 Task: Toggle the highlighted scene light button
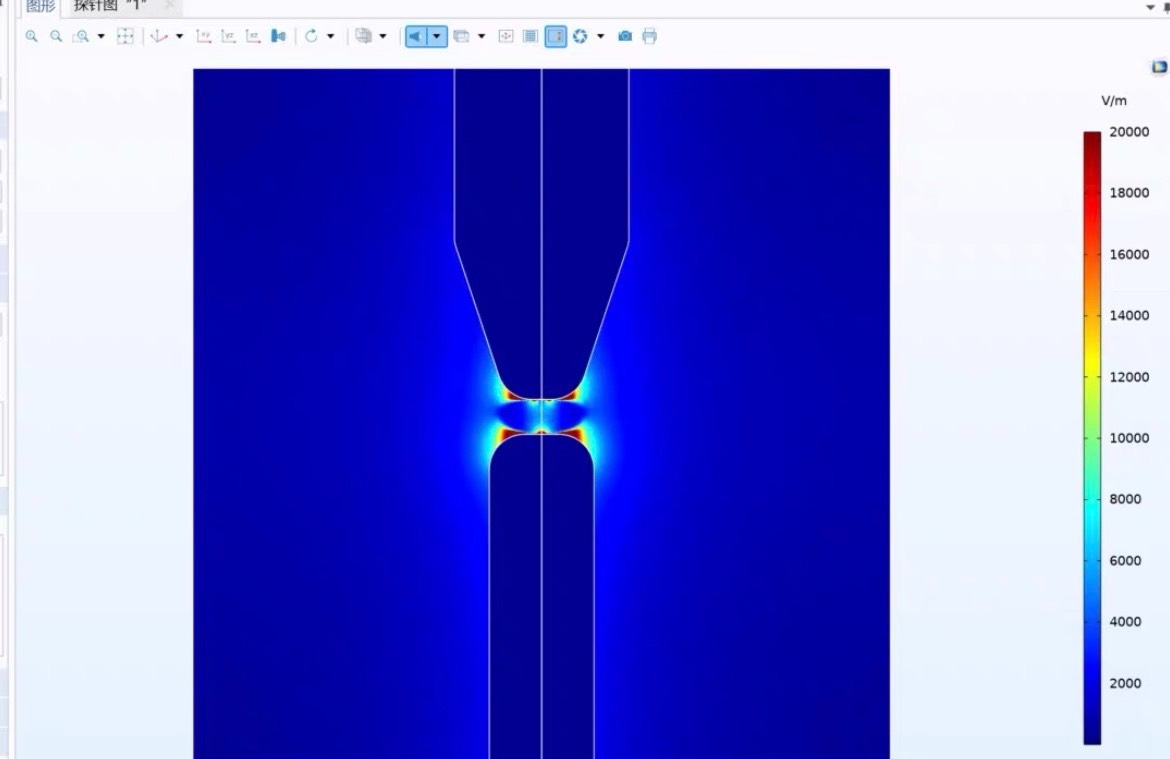tap(416, 36)
